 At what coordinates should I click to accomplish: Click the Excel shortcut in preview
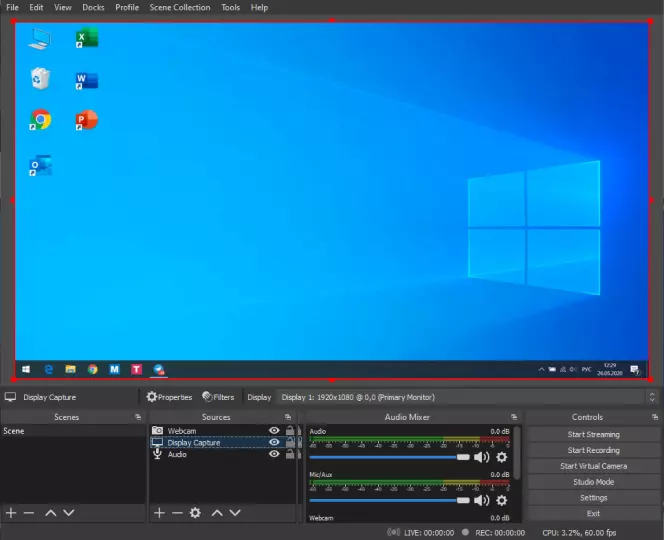pyautogui.click(x=87, y=38)
